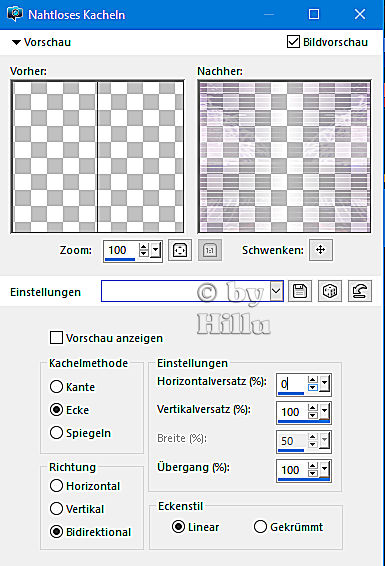The image size is (385, 566).
Task: Increase Zoom with the up spinner arrow
Action: click(x=144, y=247)
